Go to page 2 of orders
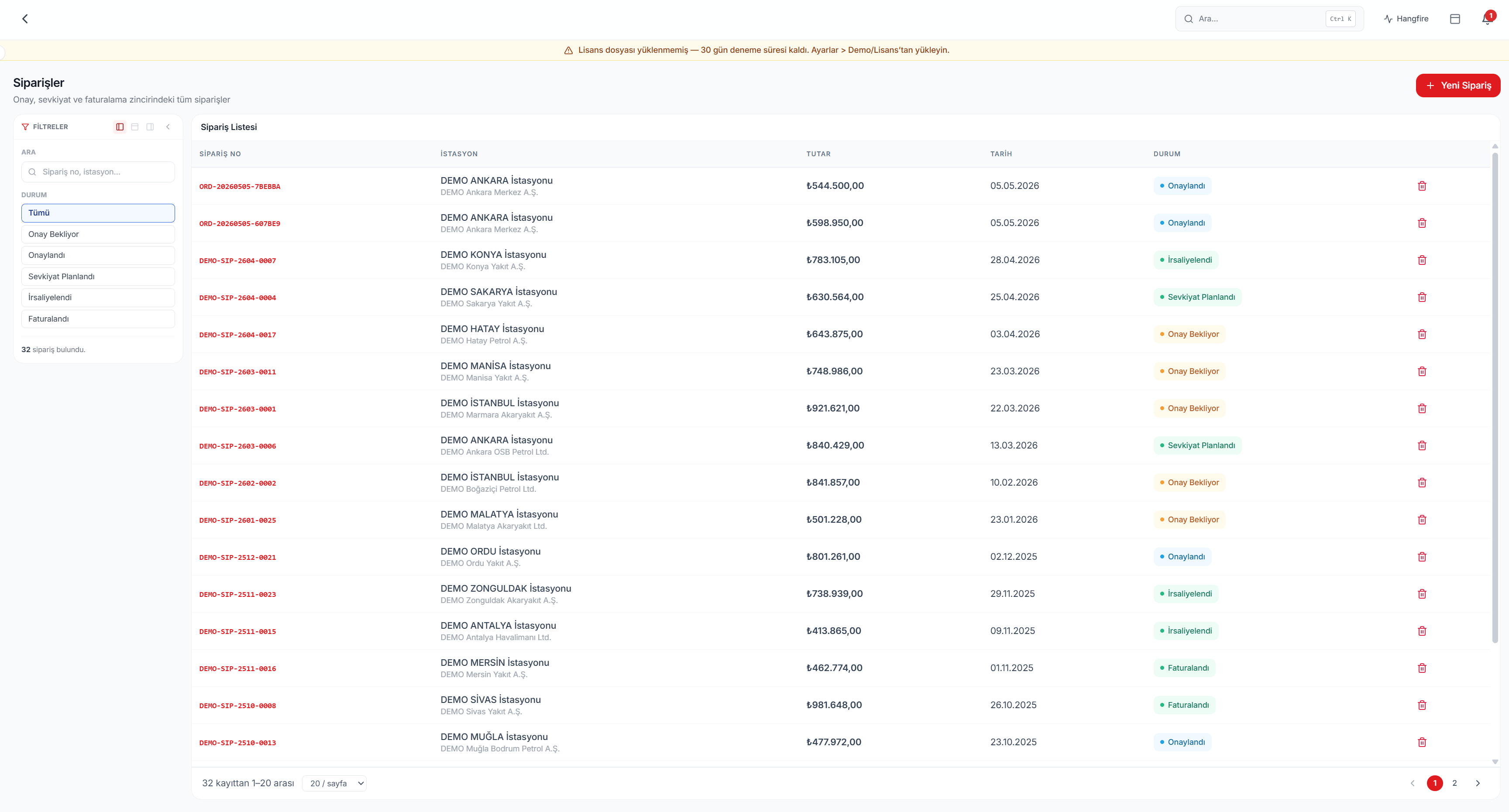 click(1454, 783)
